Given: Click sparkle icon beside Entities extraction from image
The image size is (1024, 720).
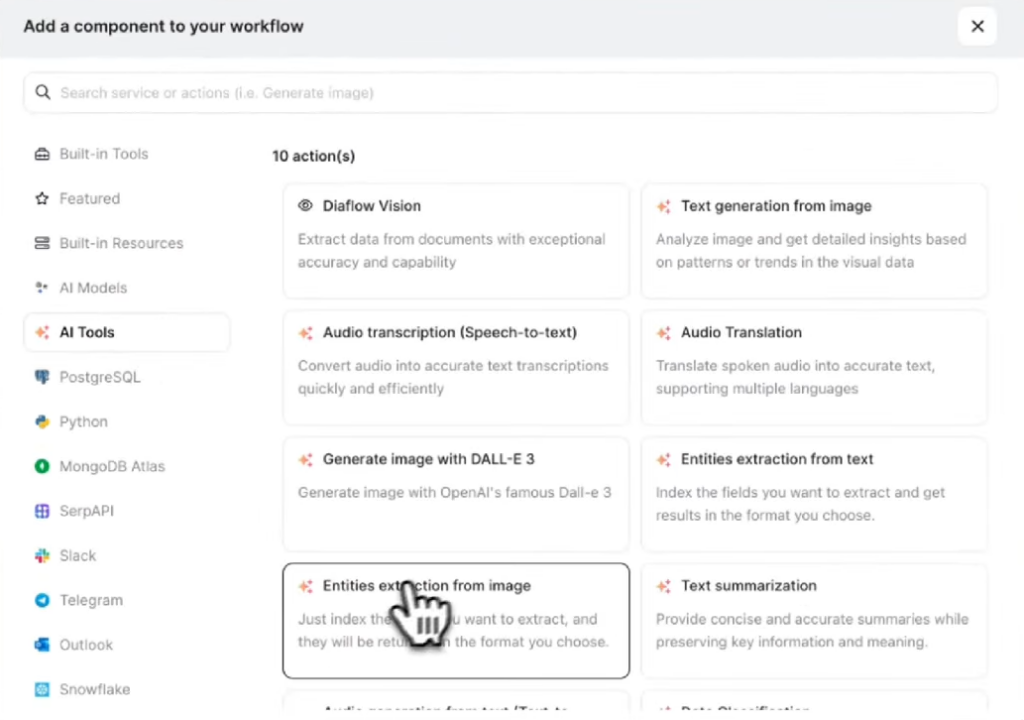Looking at the screenshot, I should coord(306,586).
